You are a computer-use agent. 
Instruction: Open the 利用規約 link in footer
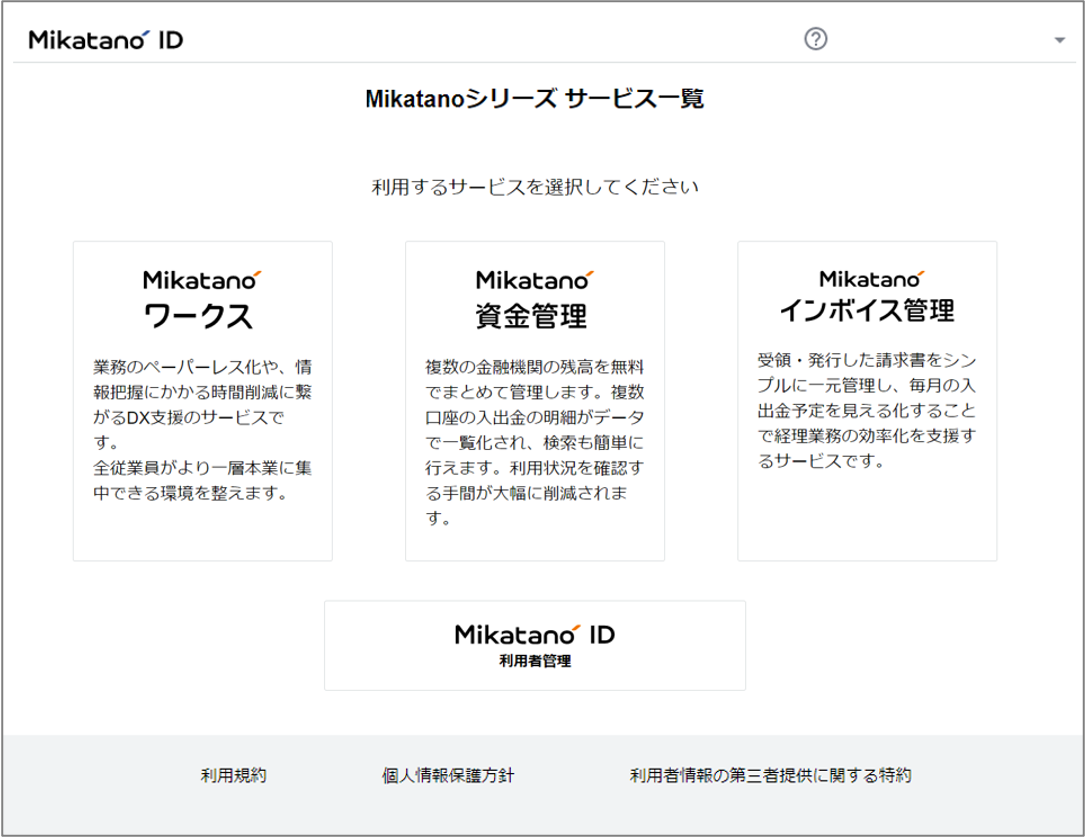pos(233,776)
